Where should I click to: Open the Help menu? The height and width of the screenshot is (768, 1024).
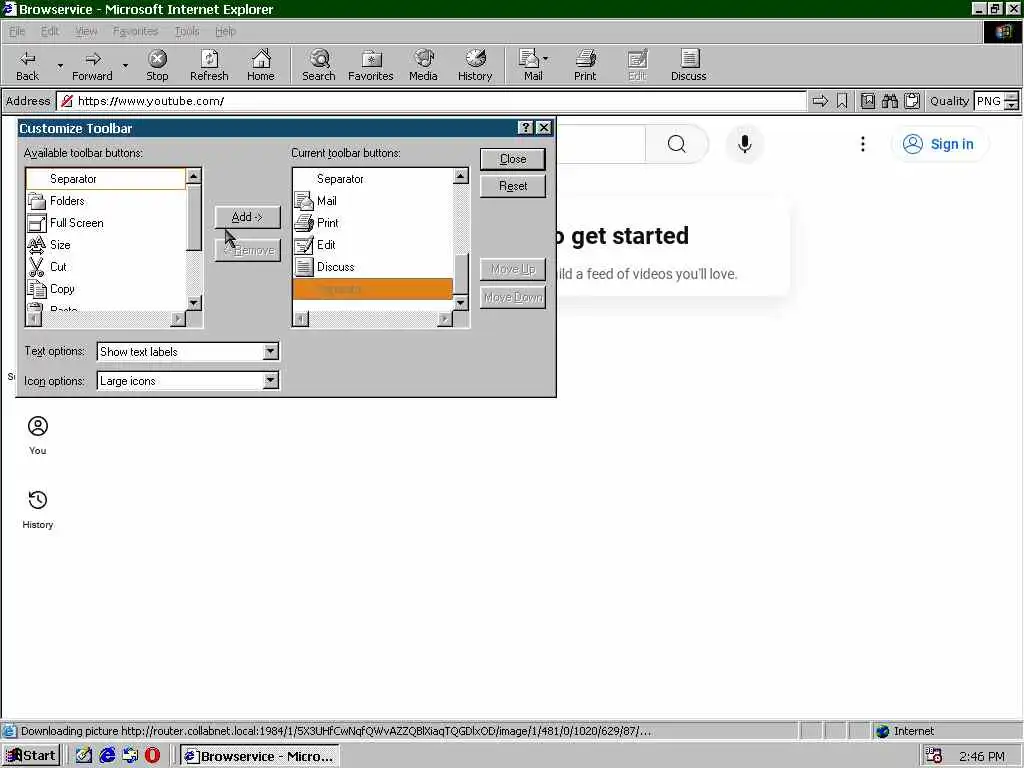click(225, 31)
